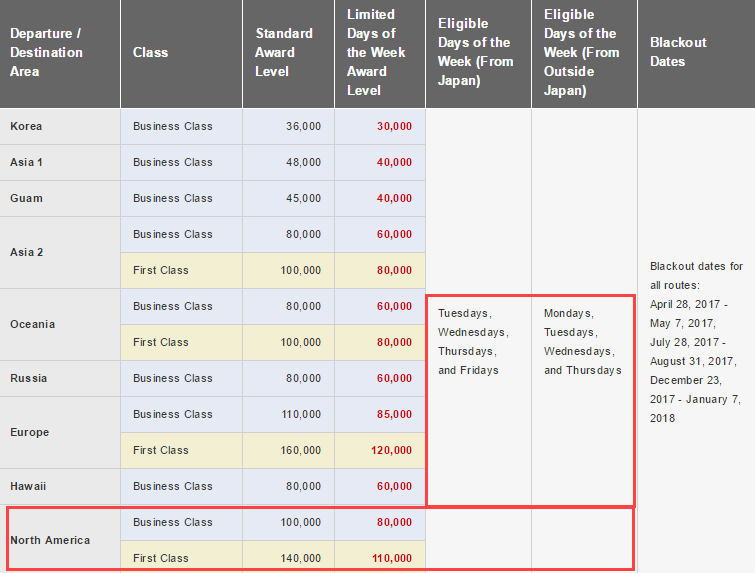Select the Europe area cell
Image resolution: width=755 pixels, height=573 pixels.
[60, 432]
